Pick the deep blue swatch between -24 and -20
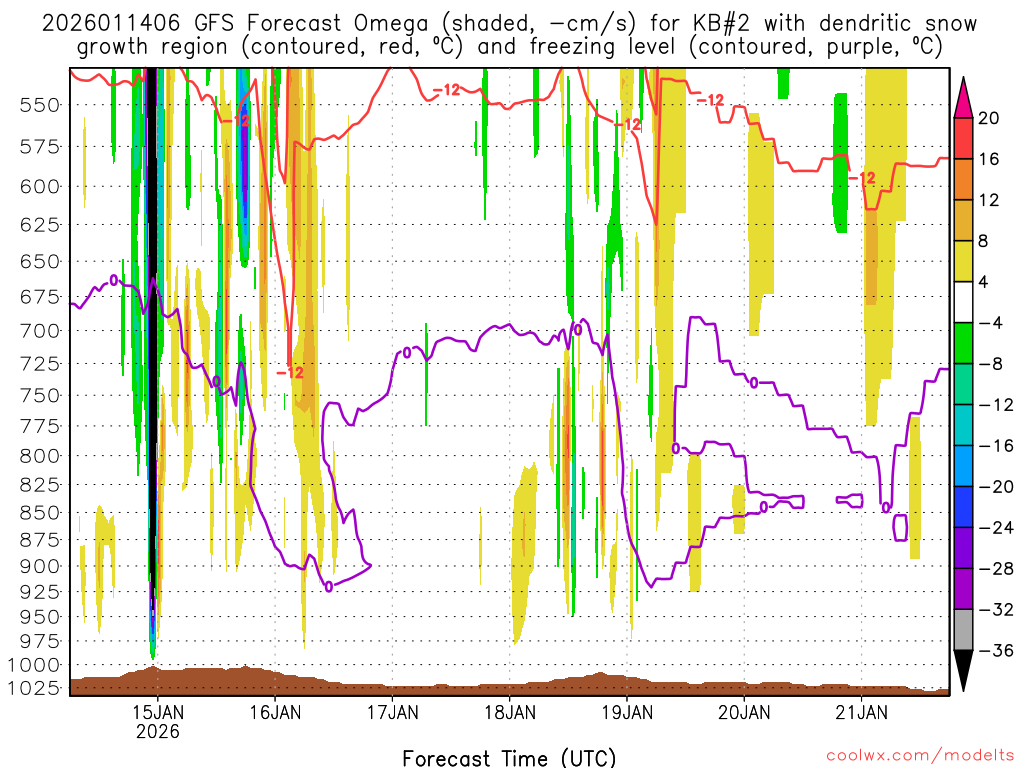 click(x=963, y=507)
